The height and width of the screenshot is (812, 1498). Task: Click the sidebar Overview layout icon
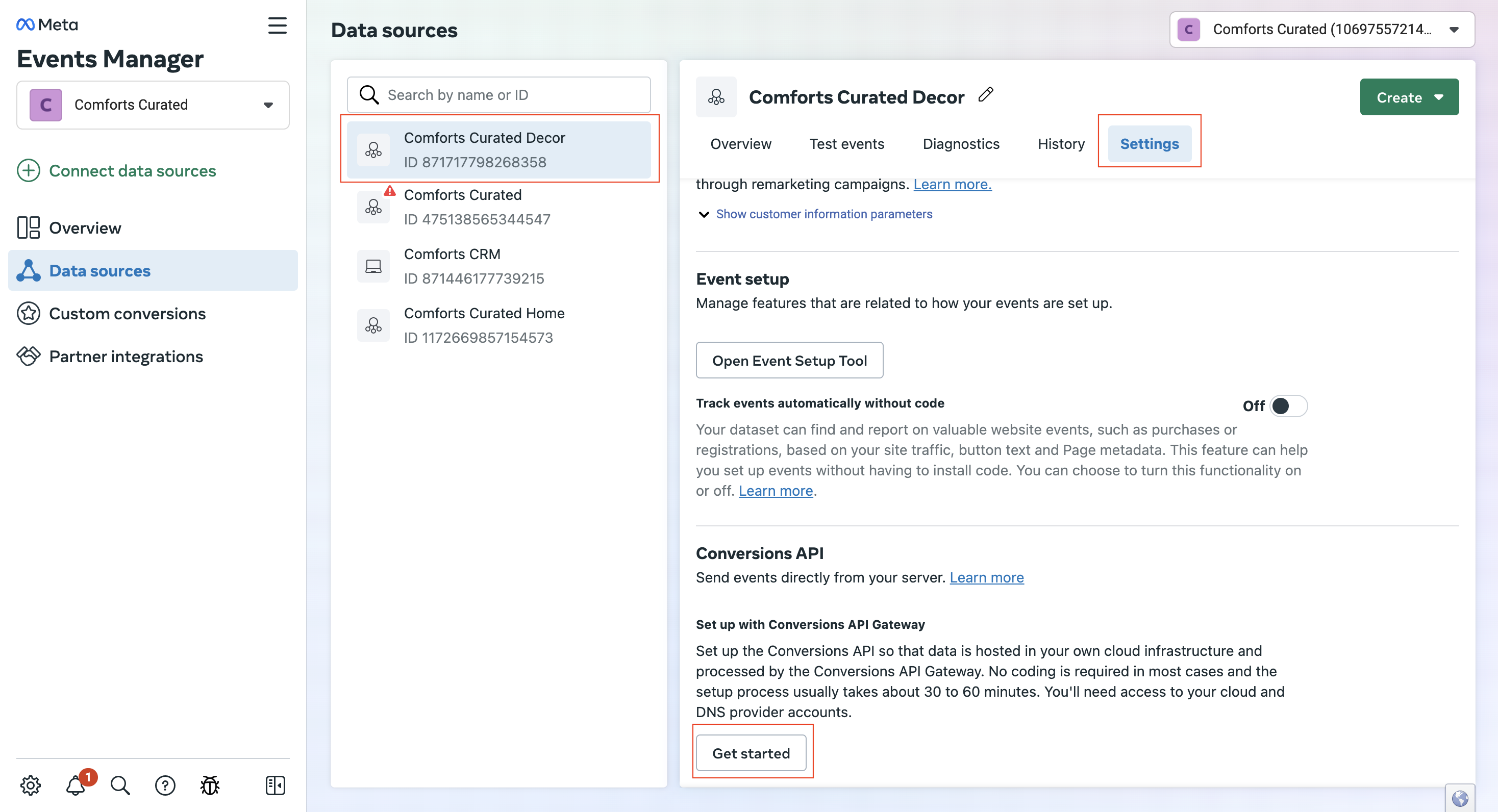(x=29, y=228)
